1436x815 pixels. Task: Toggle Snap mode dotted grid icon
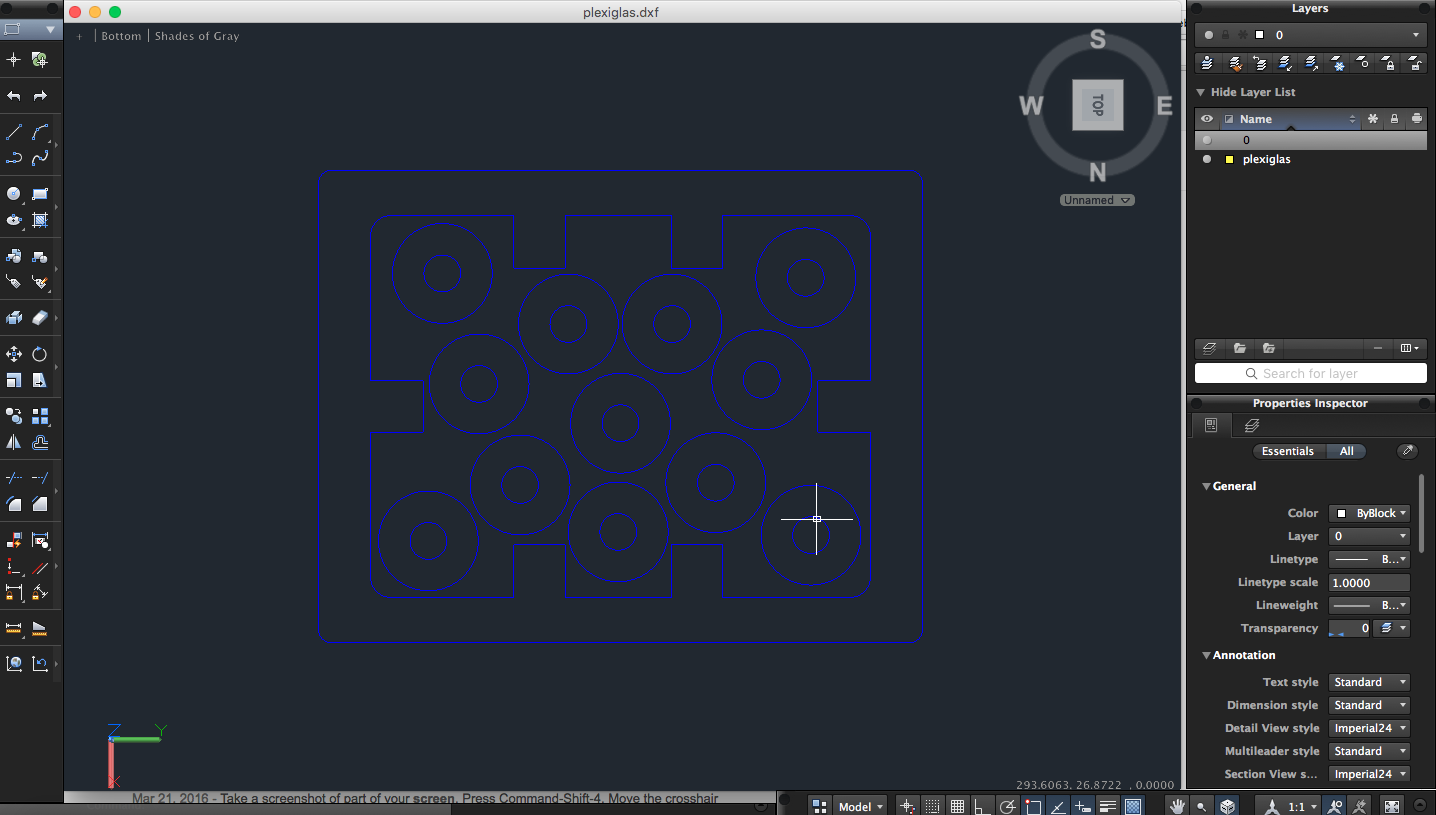(932, 806)
